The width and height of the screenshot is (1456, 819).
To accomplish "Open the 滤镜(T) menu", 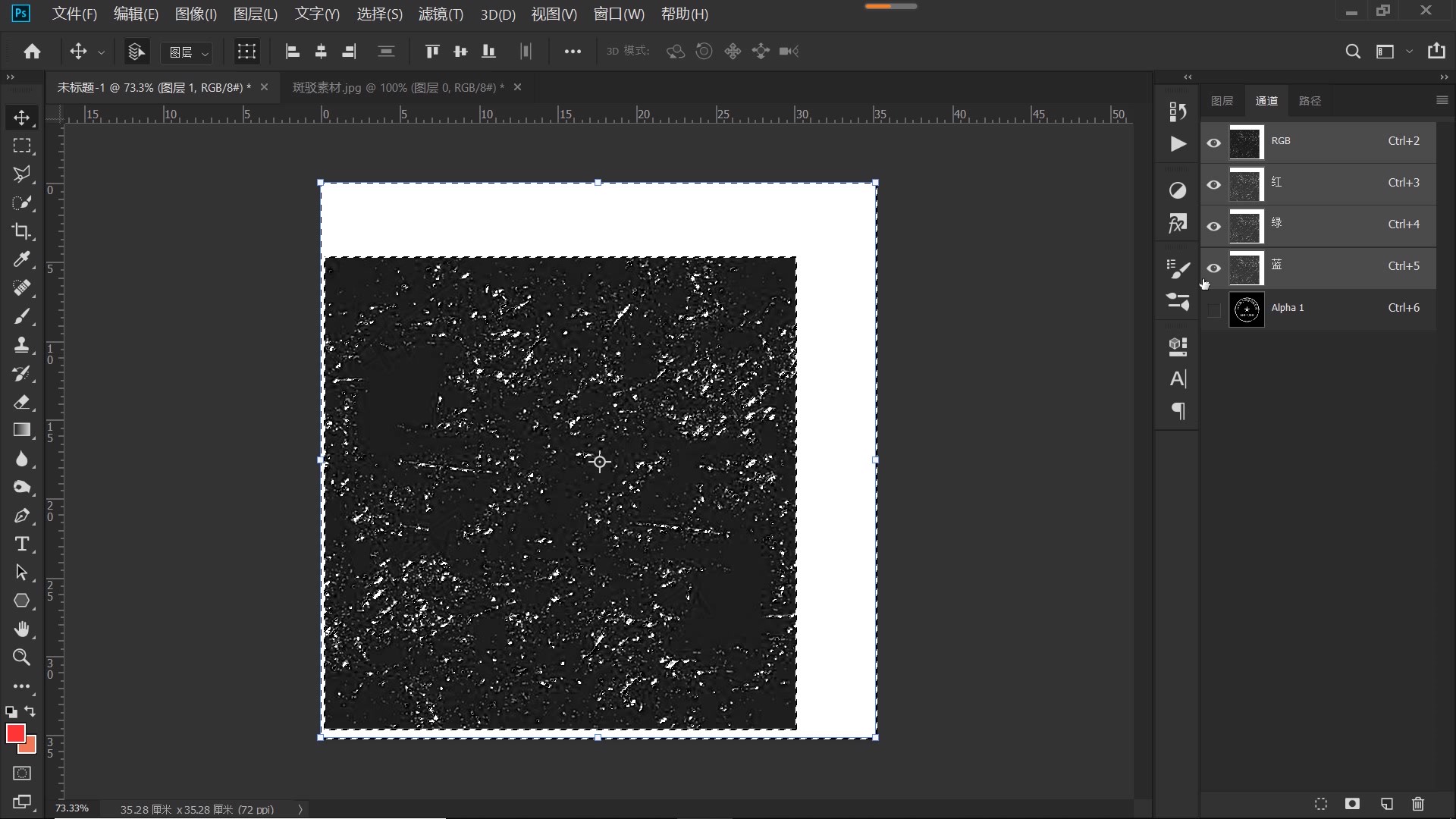I will click(x=441, y=14).
